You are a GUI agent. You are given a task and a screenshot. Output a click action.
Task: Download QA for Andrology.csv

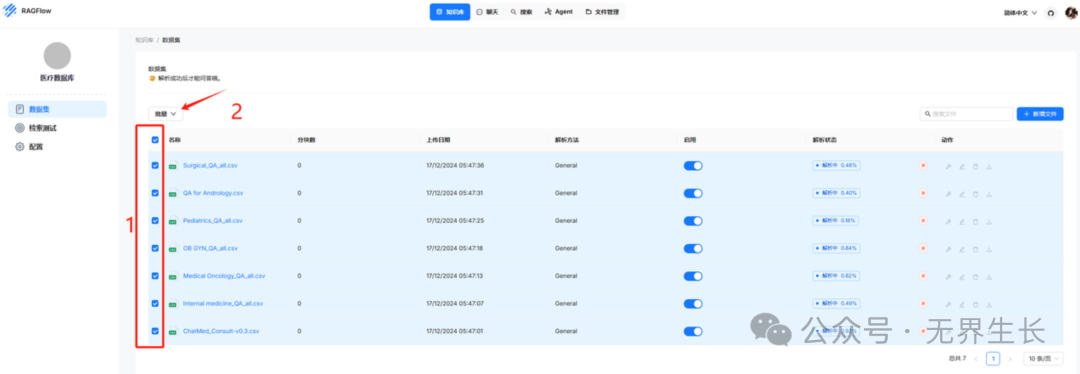point(989,194)
